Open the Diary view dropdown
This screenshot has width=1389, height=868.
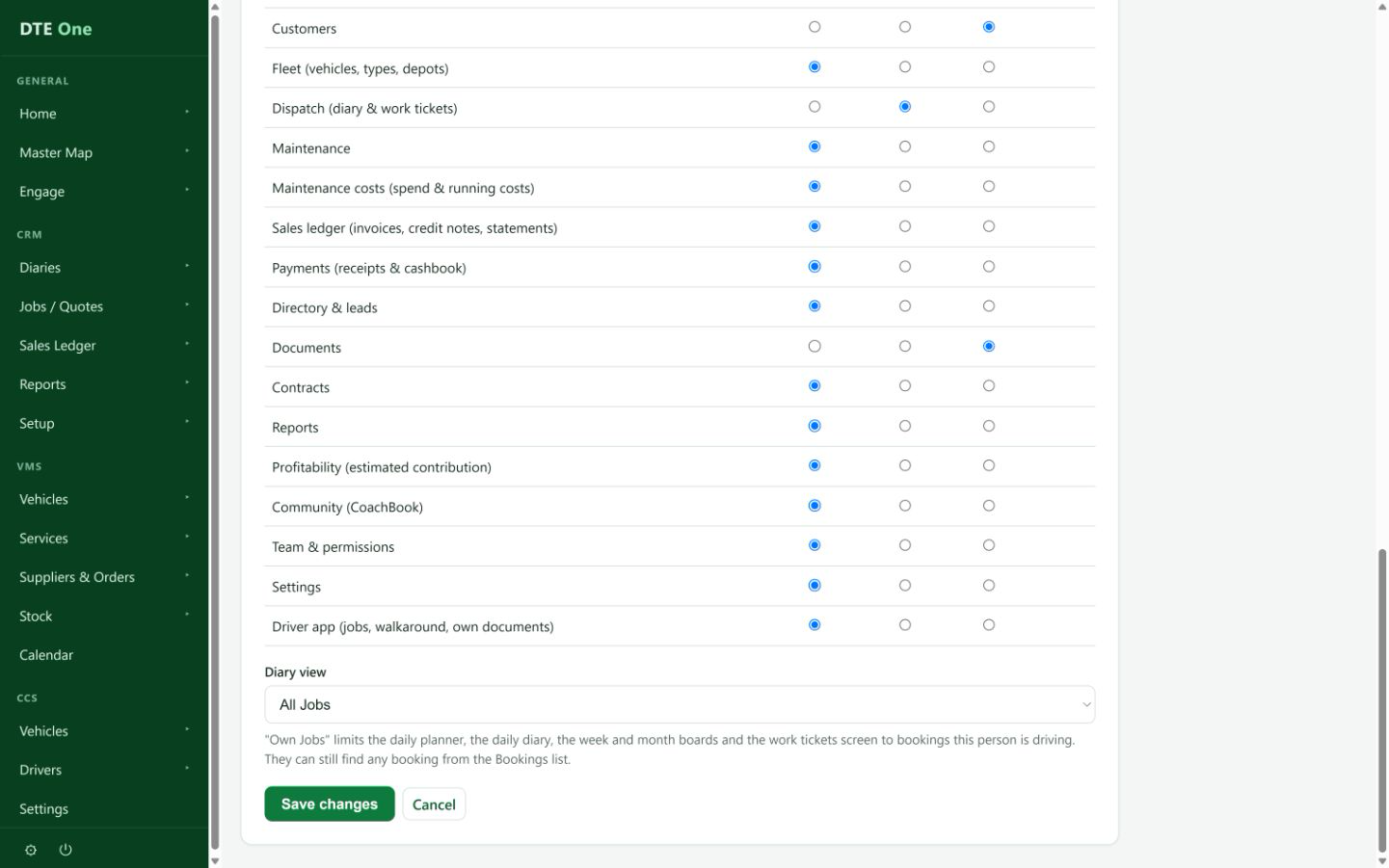[x=680, y=704]
